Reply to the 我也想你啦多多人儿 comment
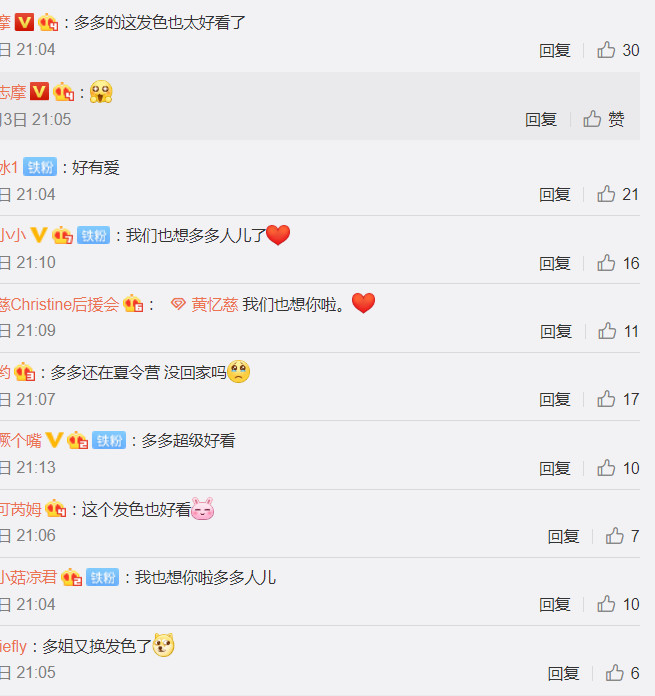 click(x=555, y=604)
